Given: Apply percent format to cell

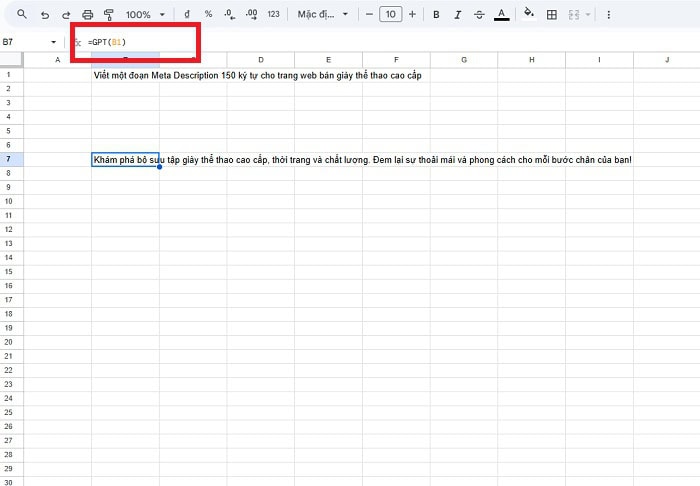Looking at the screenshot, I should point(208,14).
